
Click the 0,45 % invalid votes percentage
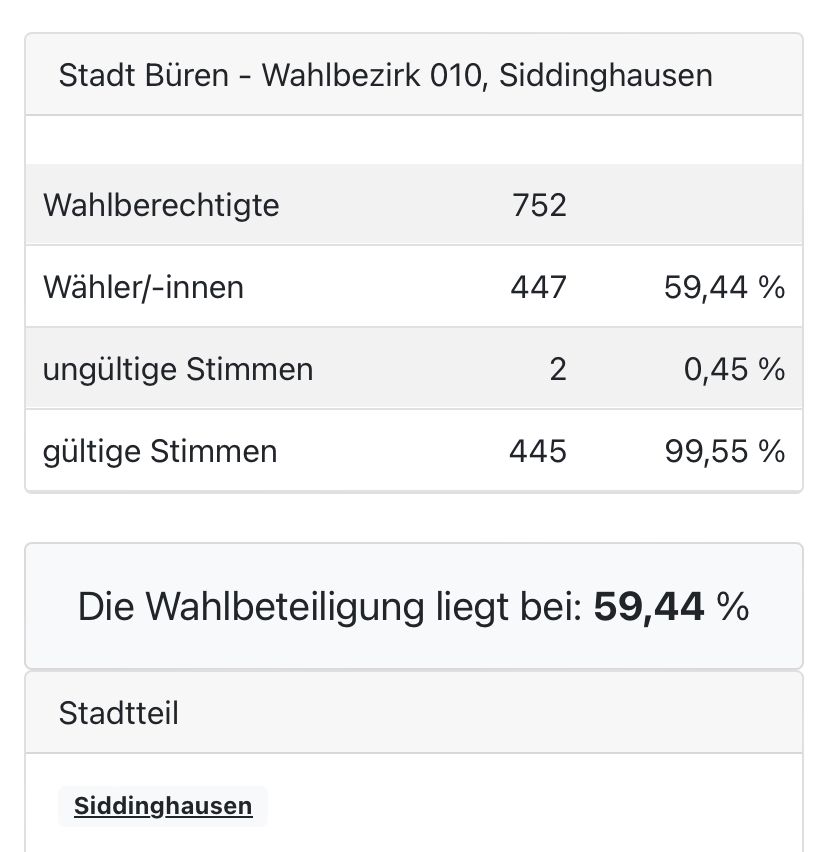734,370
